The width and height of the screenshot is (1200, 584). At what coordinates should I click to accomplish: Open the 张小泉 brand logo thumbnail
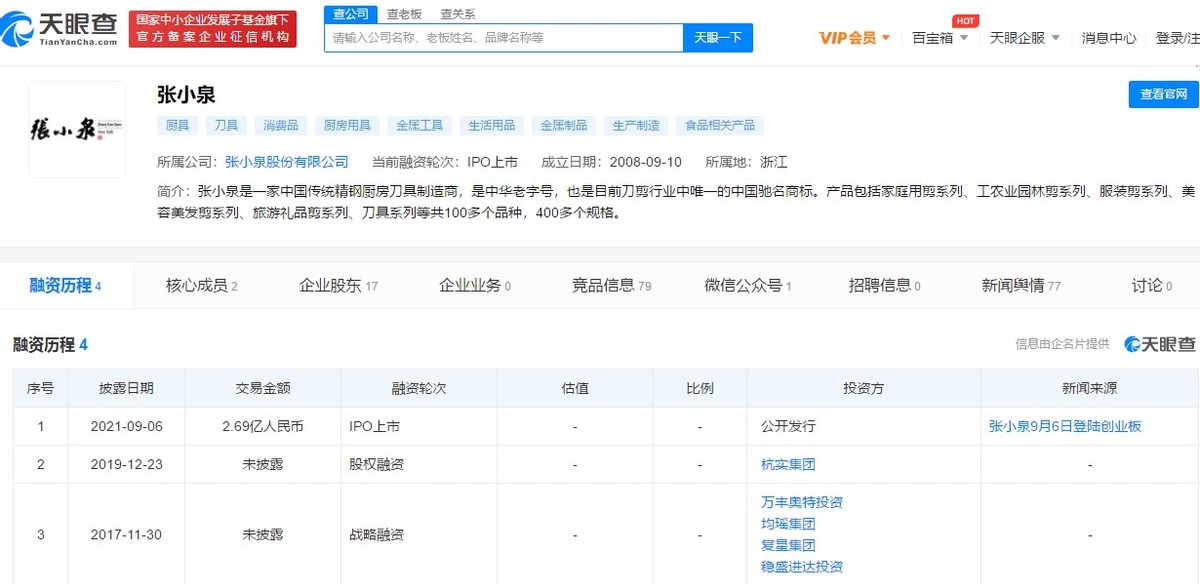77,130
